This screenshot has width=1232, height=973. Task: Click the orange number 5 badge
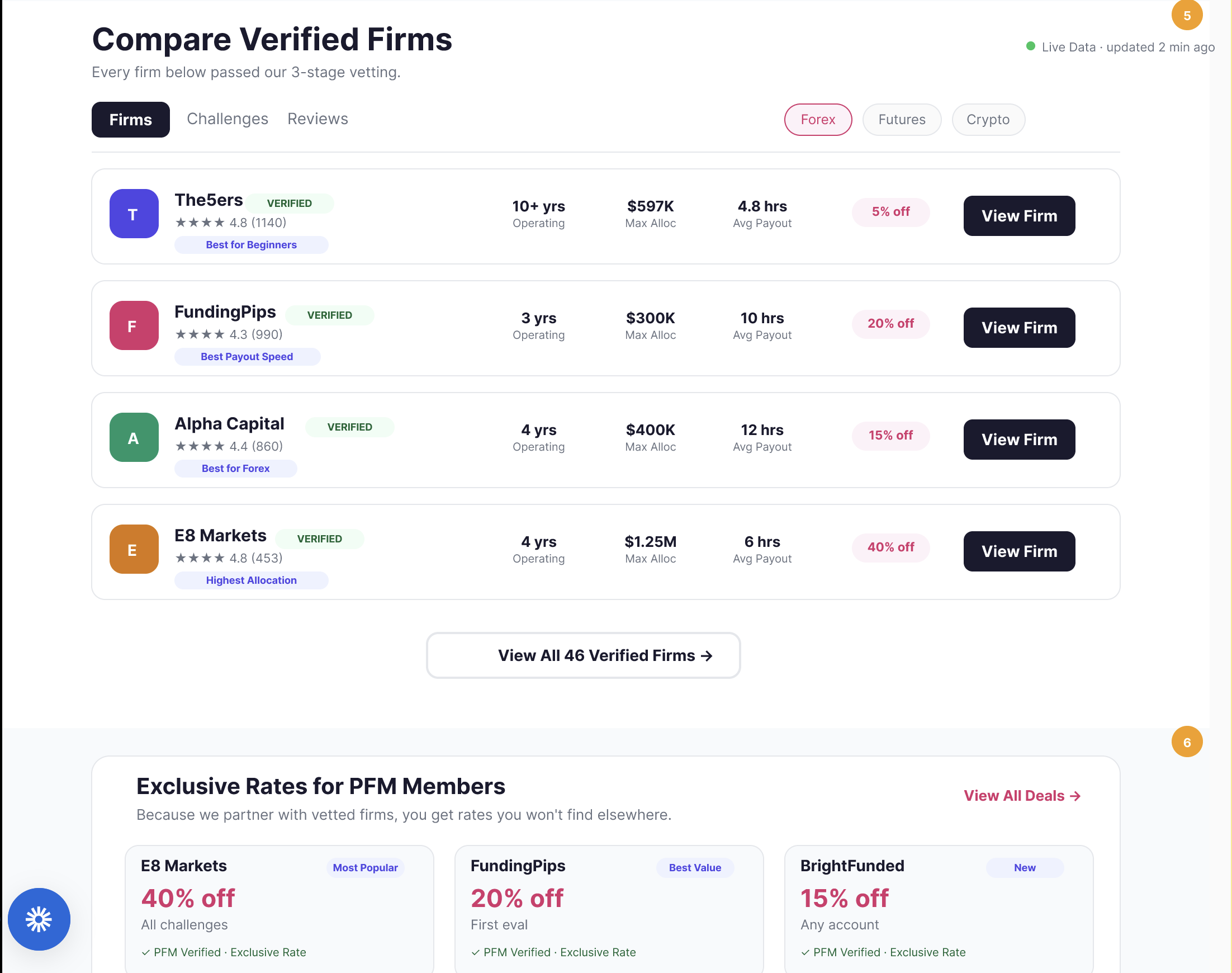click(1187, 15)
